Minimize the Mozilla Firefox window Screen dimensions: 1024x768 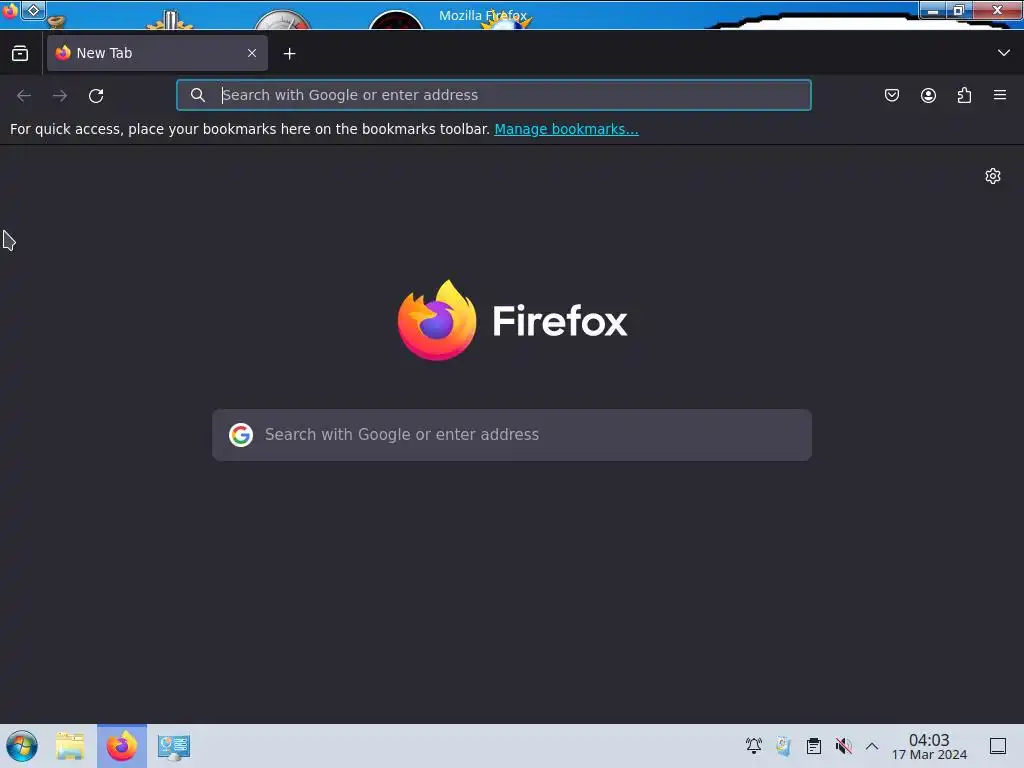(933, 10)
